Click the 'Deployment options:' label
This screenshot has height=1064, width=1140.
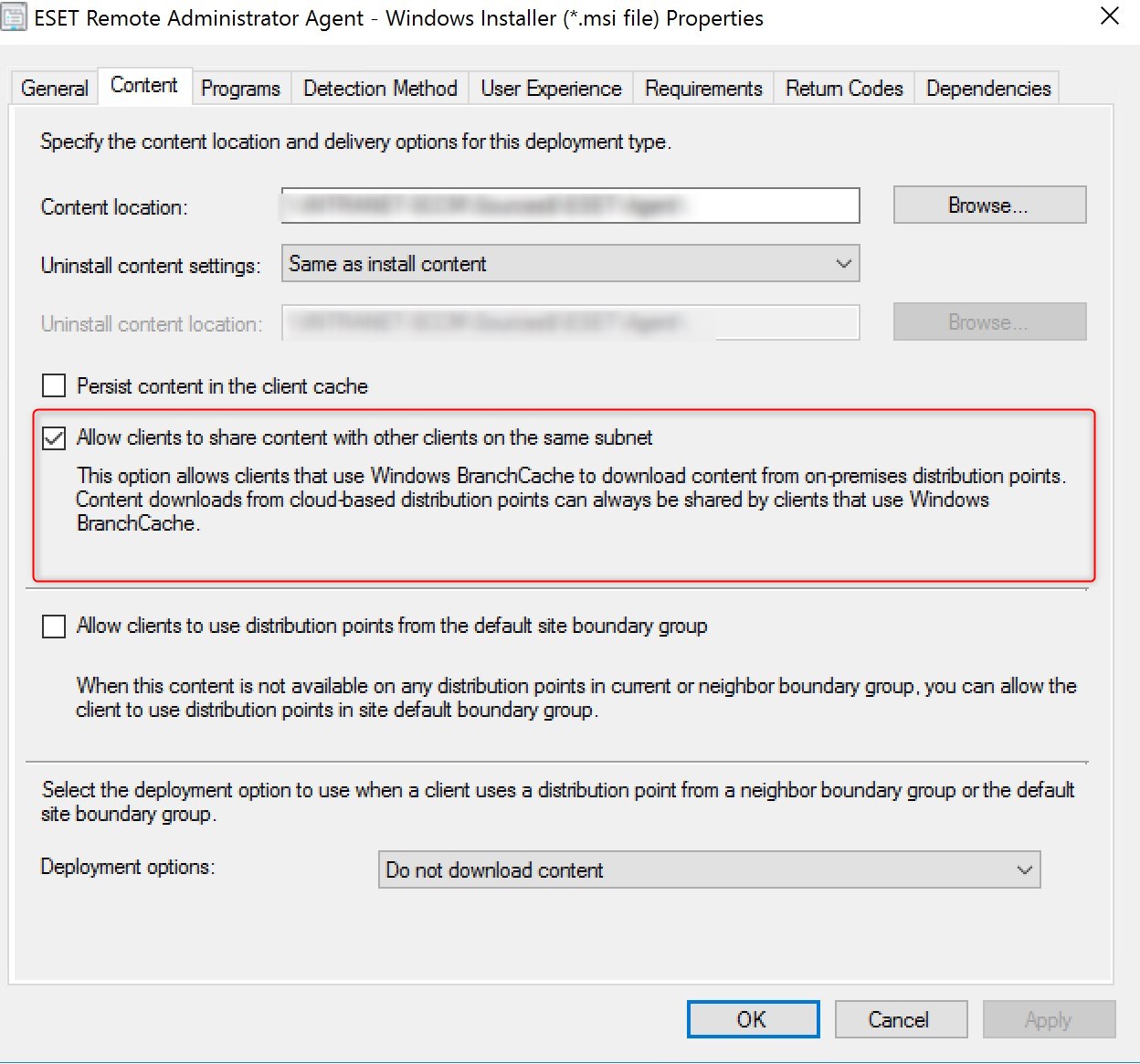click(128, 867)
